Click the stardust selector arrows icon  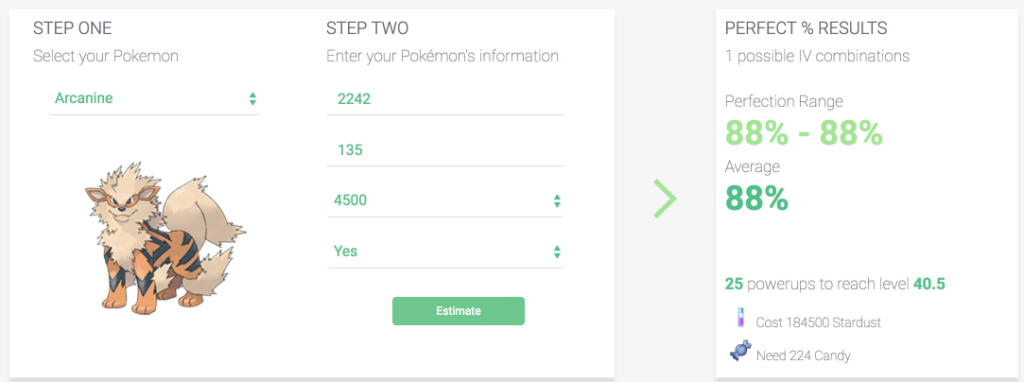(x=557, y=200)
